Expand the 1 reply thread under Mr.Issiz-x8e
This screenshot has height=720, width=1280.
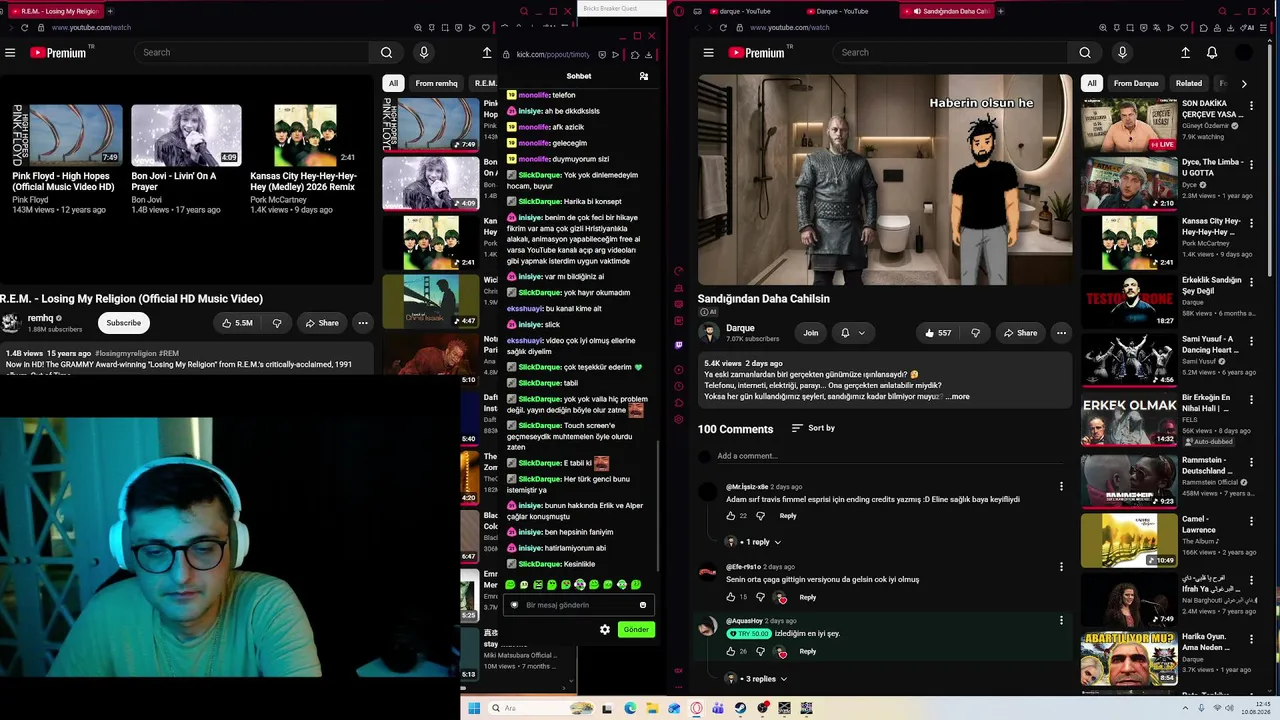click(752, 542)
